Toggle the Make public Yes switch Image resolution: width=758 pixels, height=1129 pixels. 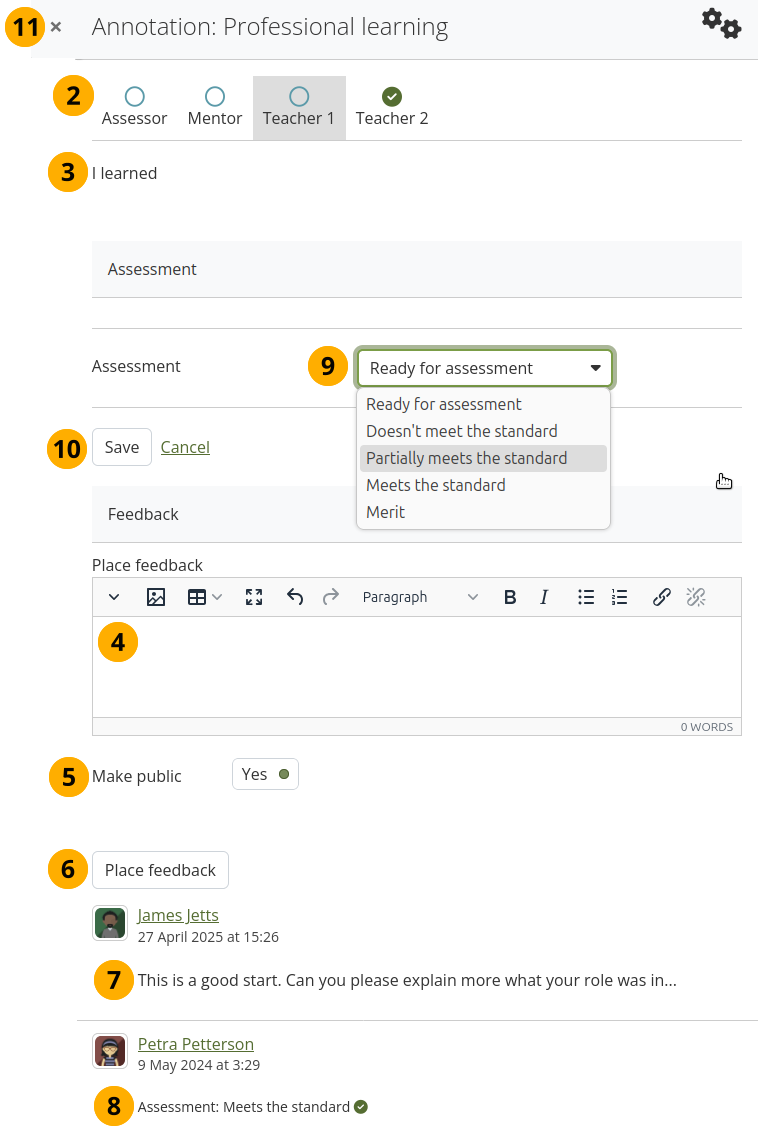(265, 774)
